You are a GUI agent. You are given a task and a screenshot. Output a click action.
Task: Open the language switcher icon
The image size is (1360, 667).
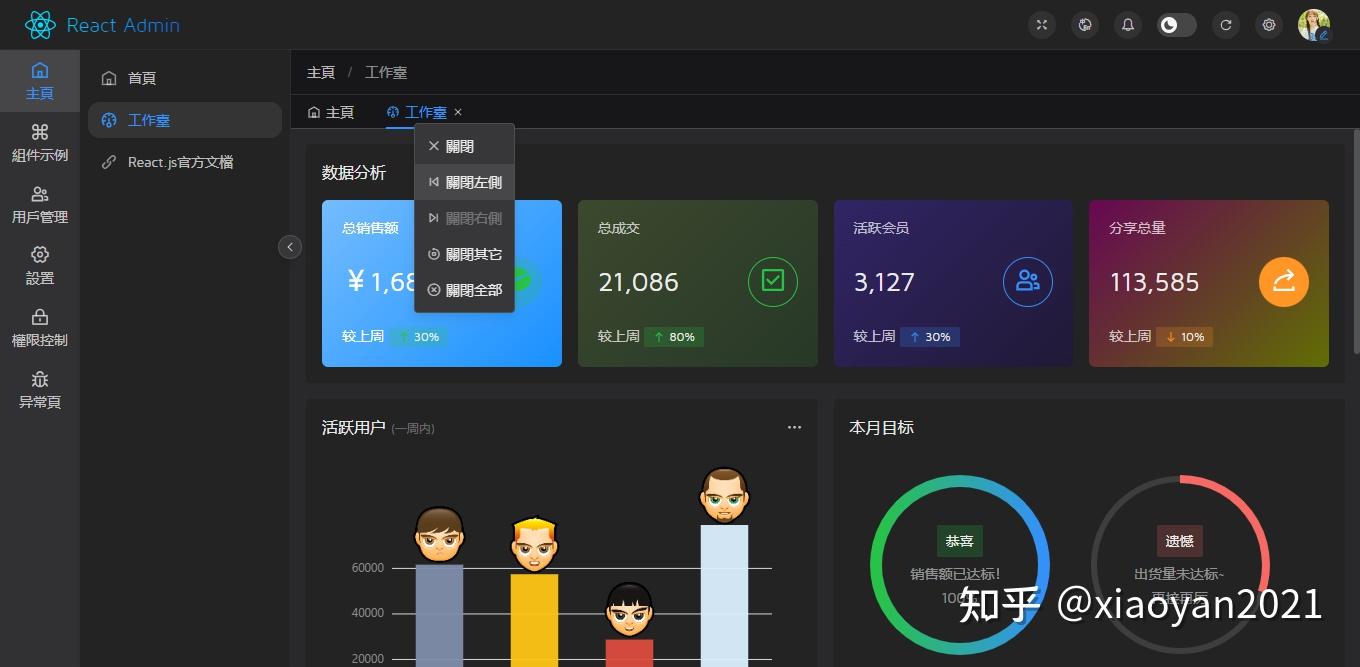point(1085,24)
